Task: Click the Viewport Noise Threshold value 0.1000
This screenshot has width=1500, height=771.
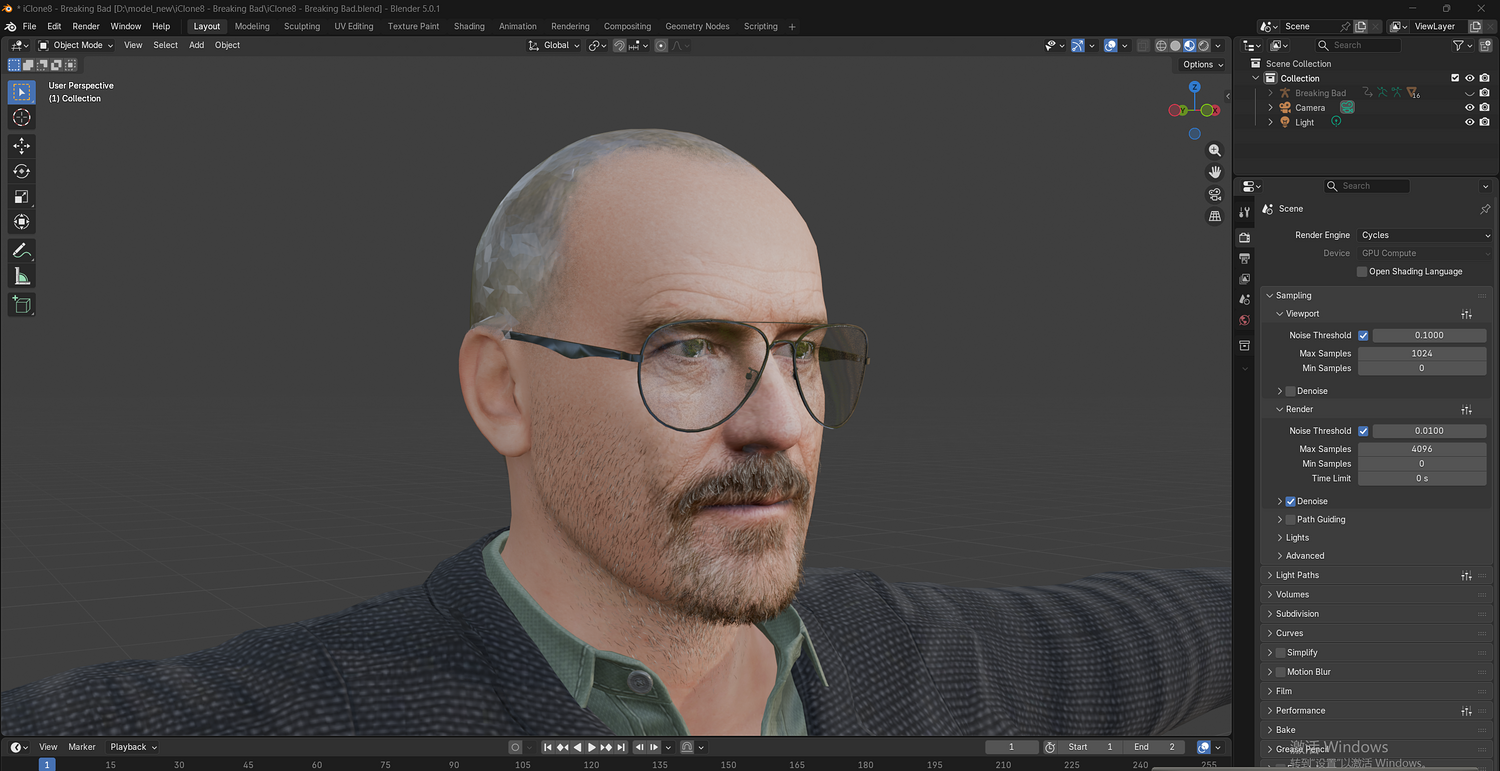Action: pyautogui.click(x=1429, y=336)
